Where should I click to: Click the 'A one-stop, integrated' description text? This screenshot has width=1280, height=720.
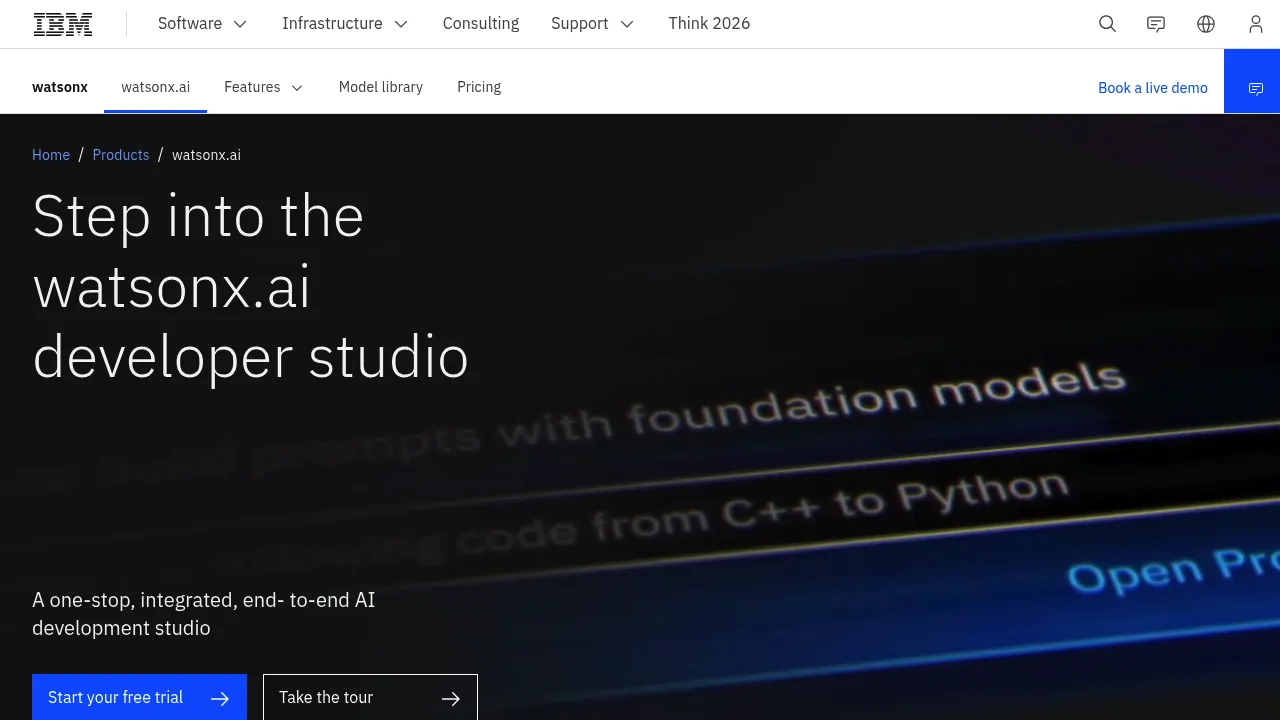click(x=204, y=614)
